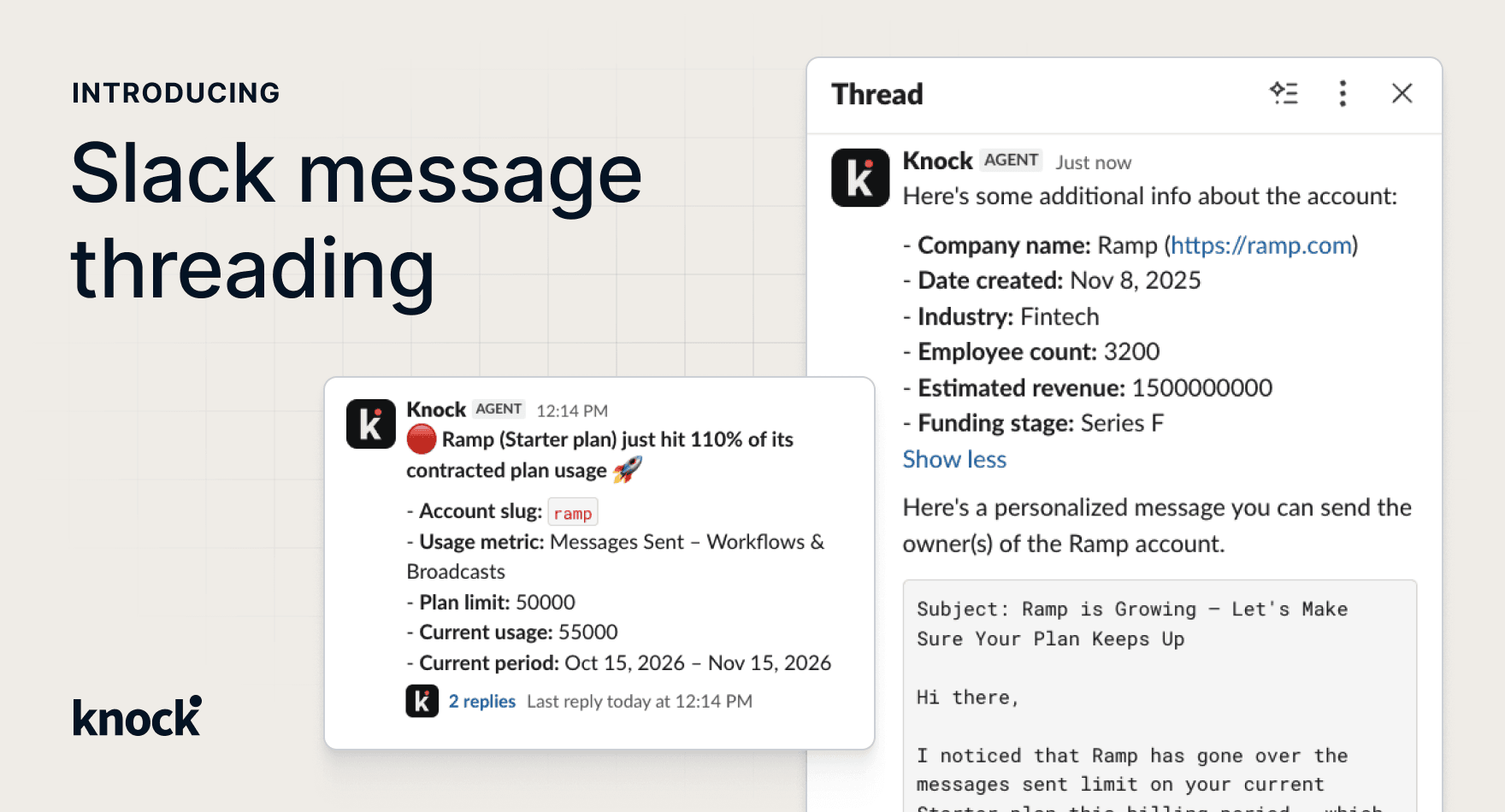
Task: Click the AI summarize thread icon
Action: (1284, 93)
